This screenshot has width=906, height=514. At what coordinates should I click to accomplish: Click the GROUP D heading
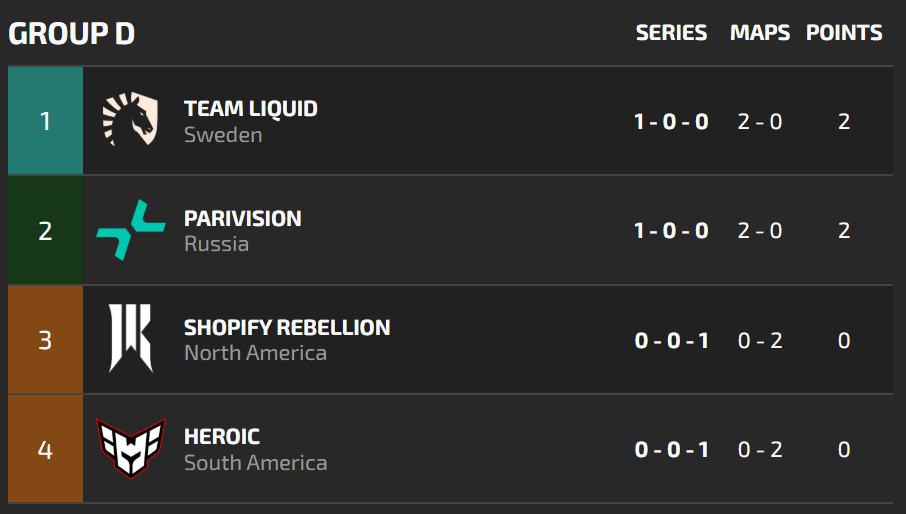[x=72, y=34]
